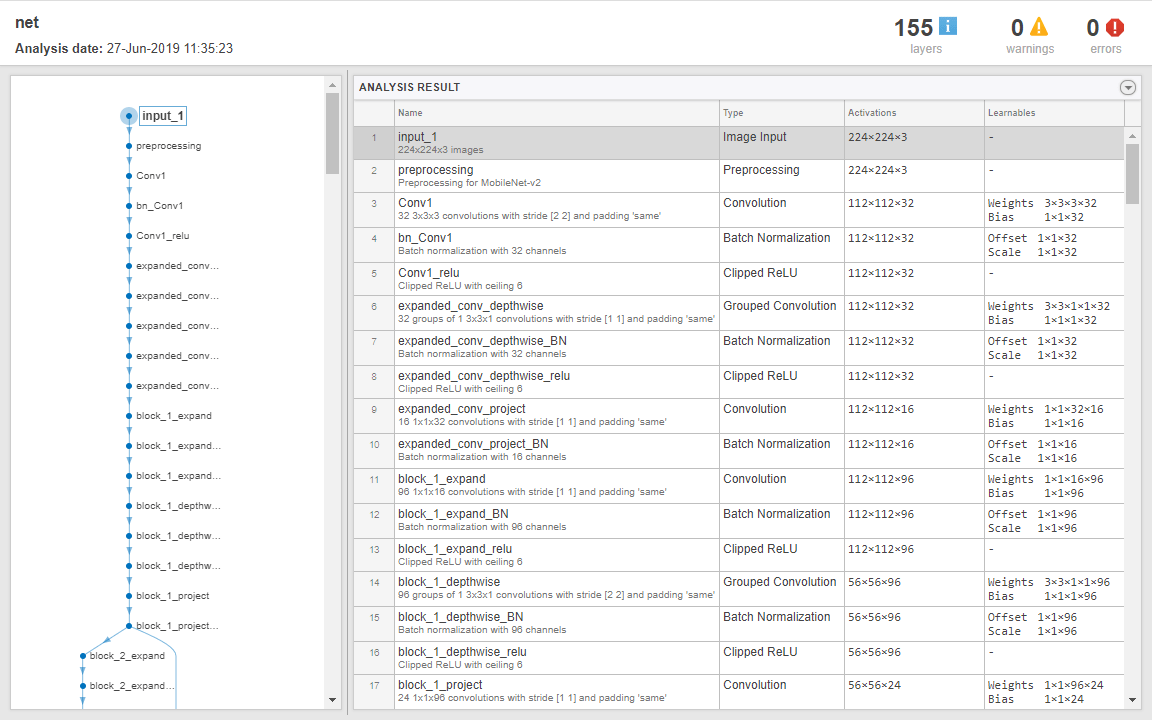Select the block_1_expand_BN table row

coord(739,520)
